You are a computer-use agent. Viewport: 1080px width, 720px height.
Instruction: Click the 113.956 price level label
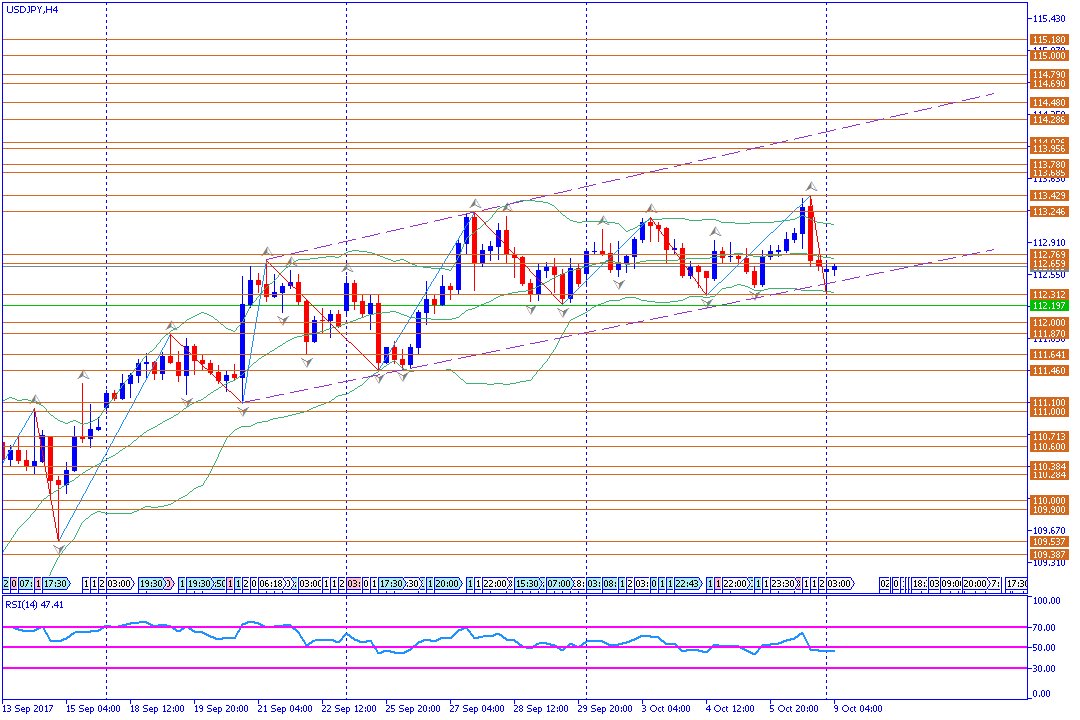point(1049,149)
